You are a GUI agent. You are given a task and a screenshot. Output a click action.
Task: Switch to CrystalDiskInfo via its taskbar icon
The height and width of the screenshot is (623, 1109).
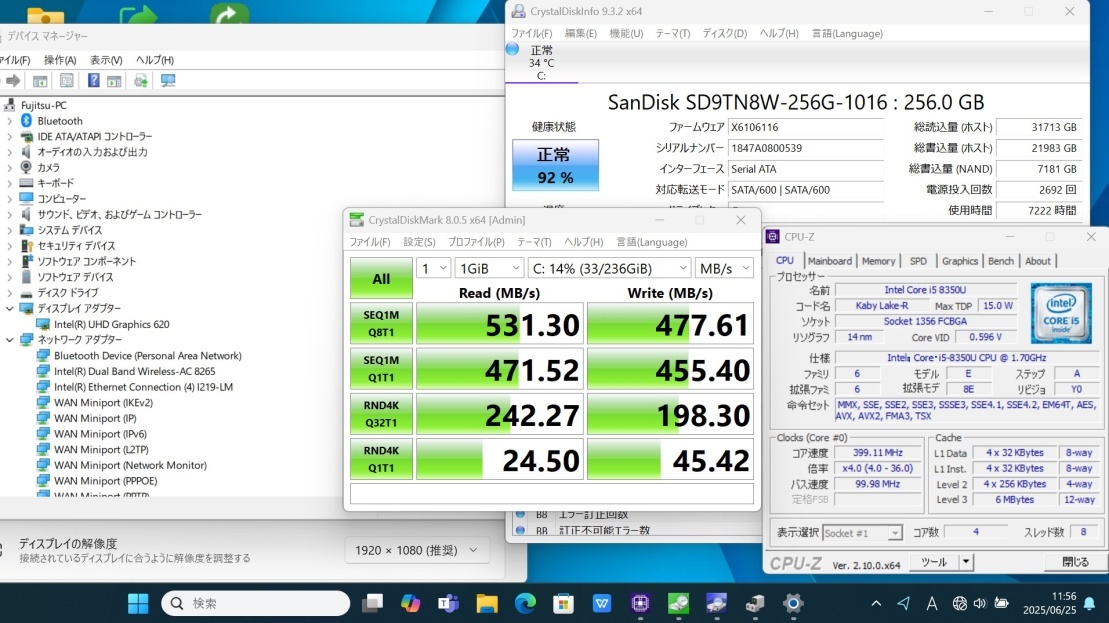click(x=716, y=603)
